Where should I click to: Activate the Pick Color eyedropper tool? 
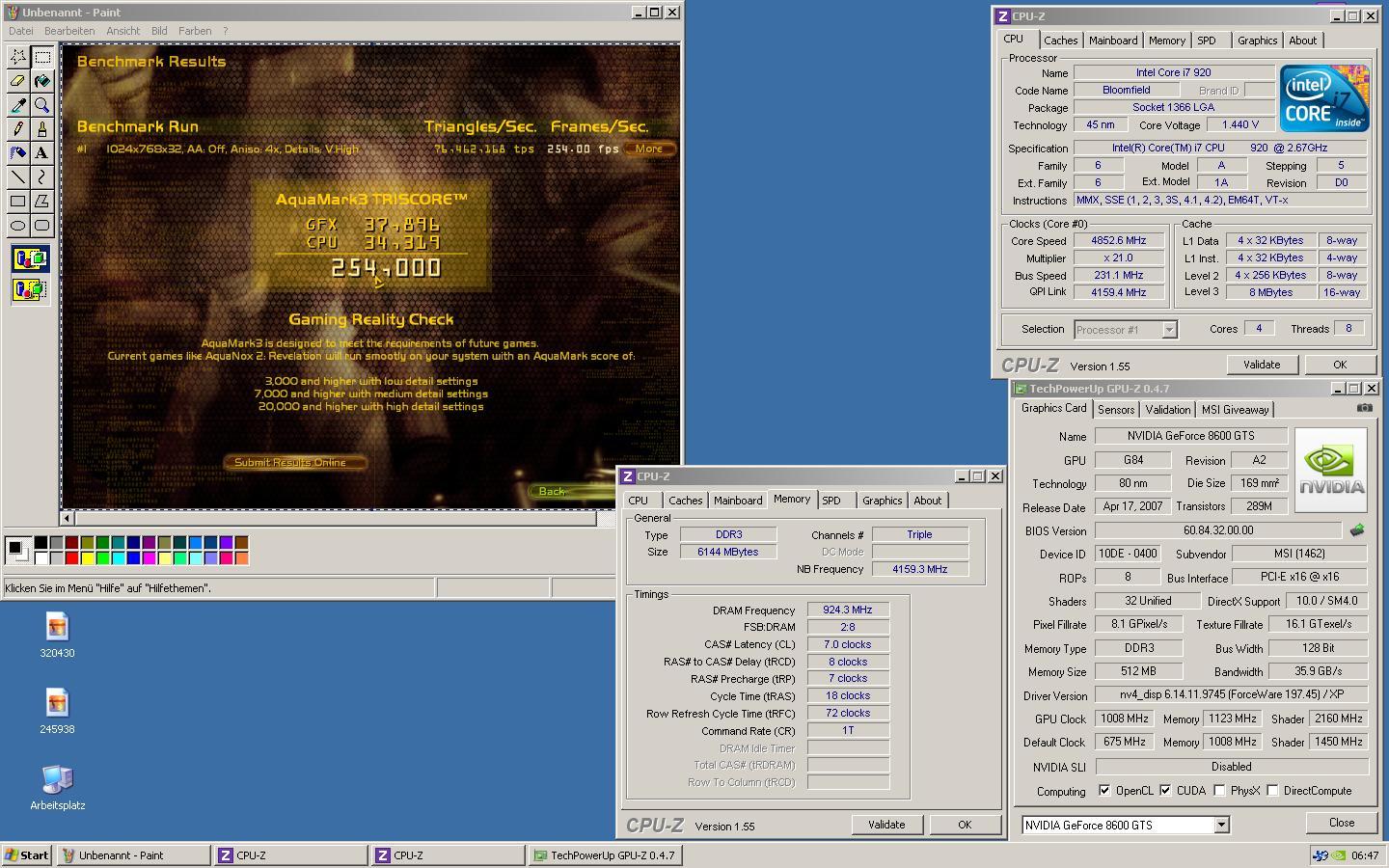17,105
